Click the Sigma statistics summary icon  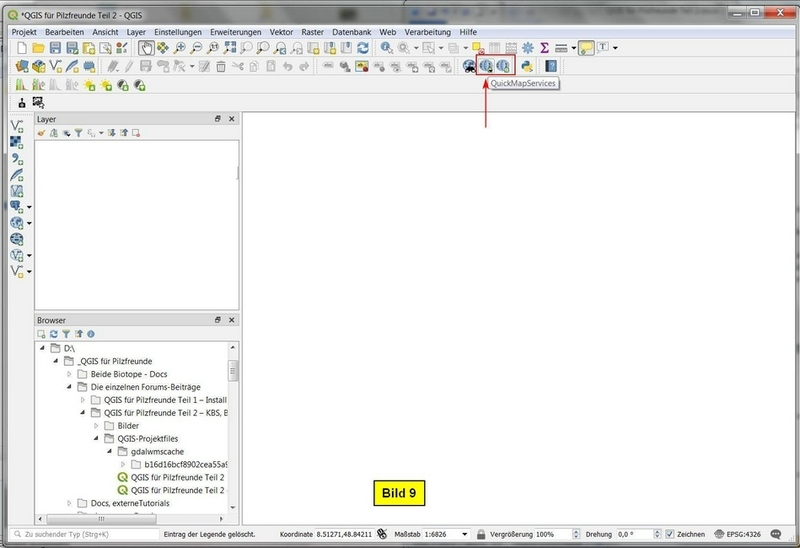pos(543,48)
